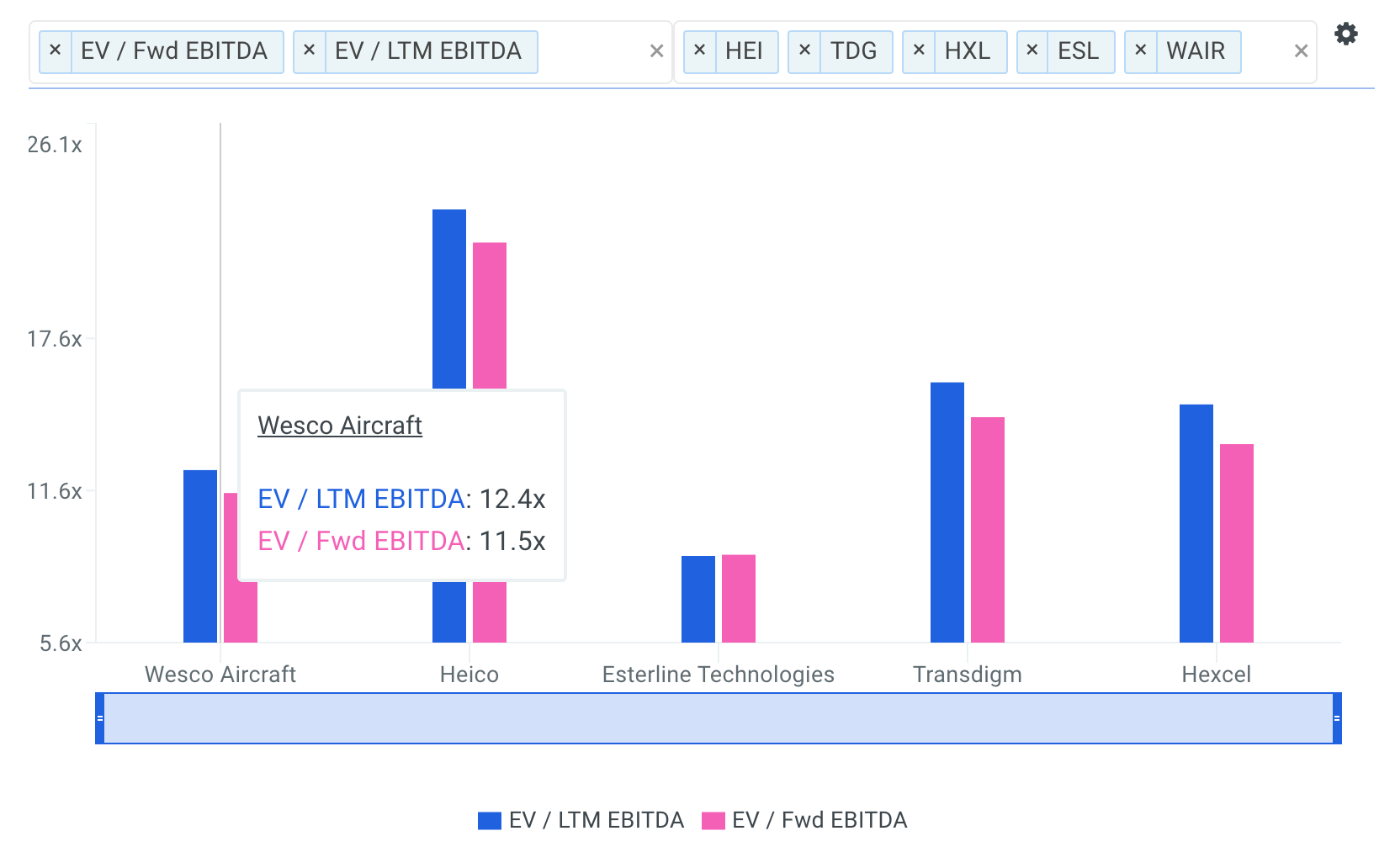Click the Hexcel axis label

[x=1217, y=675]
